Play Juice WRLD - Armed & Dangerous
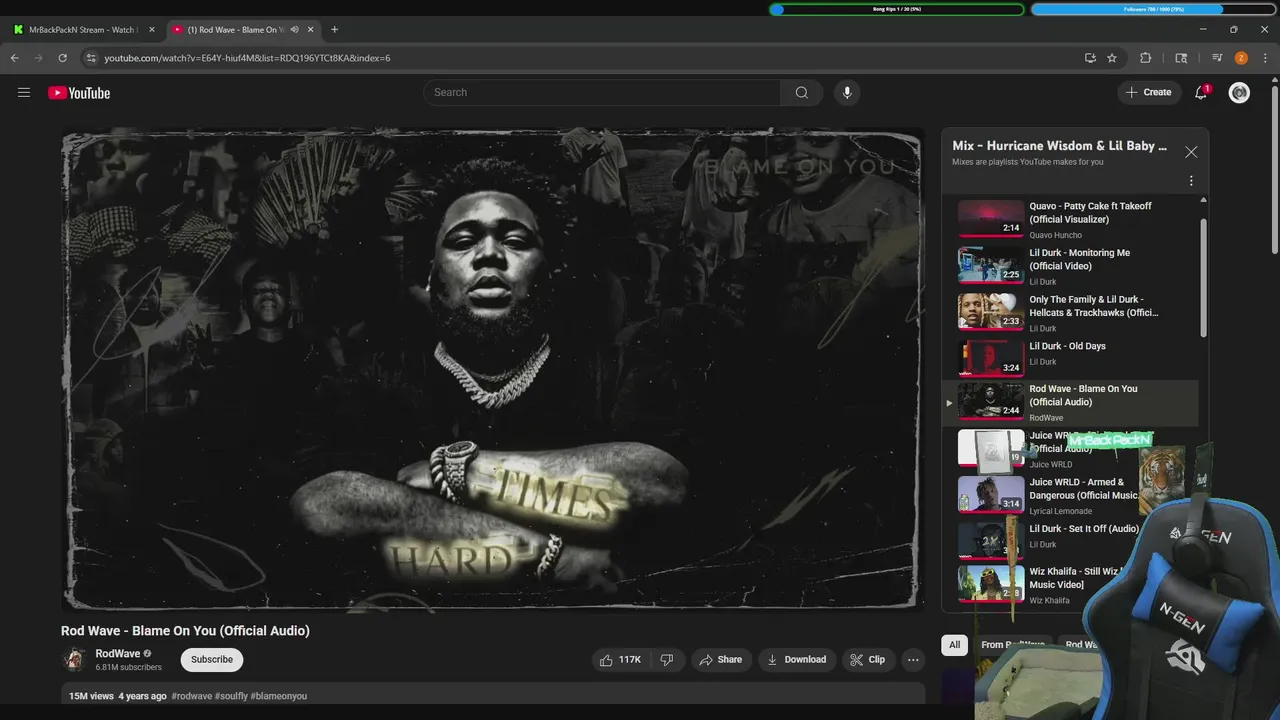Image resolution: width=1280 pixels, height=720 pixels. click(x=1050, y=496)
